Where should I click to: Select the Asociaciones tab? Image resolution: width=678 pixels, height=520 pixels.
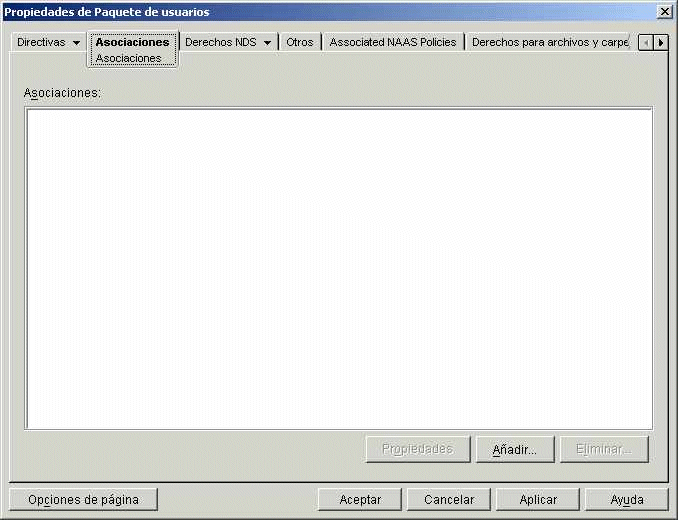[132, 42]
